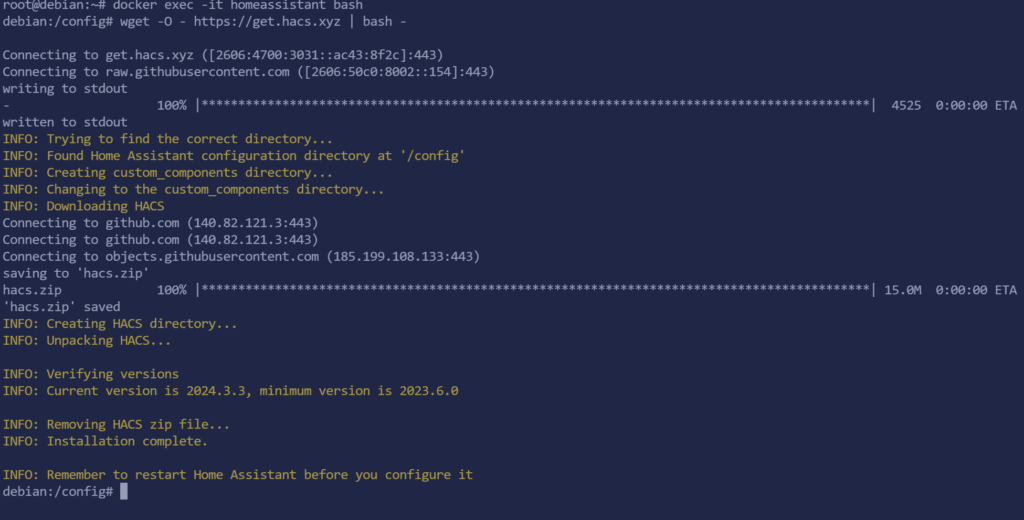The image size is (1024, 520).
Task: Click the https://get.hacs.xyz URL in wget command
Action: click(x=267, y=22)
